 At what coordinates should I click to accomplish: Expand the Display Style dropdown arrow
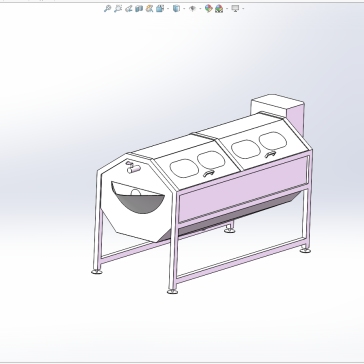tap(184, 9)
